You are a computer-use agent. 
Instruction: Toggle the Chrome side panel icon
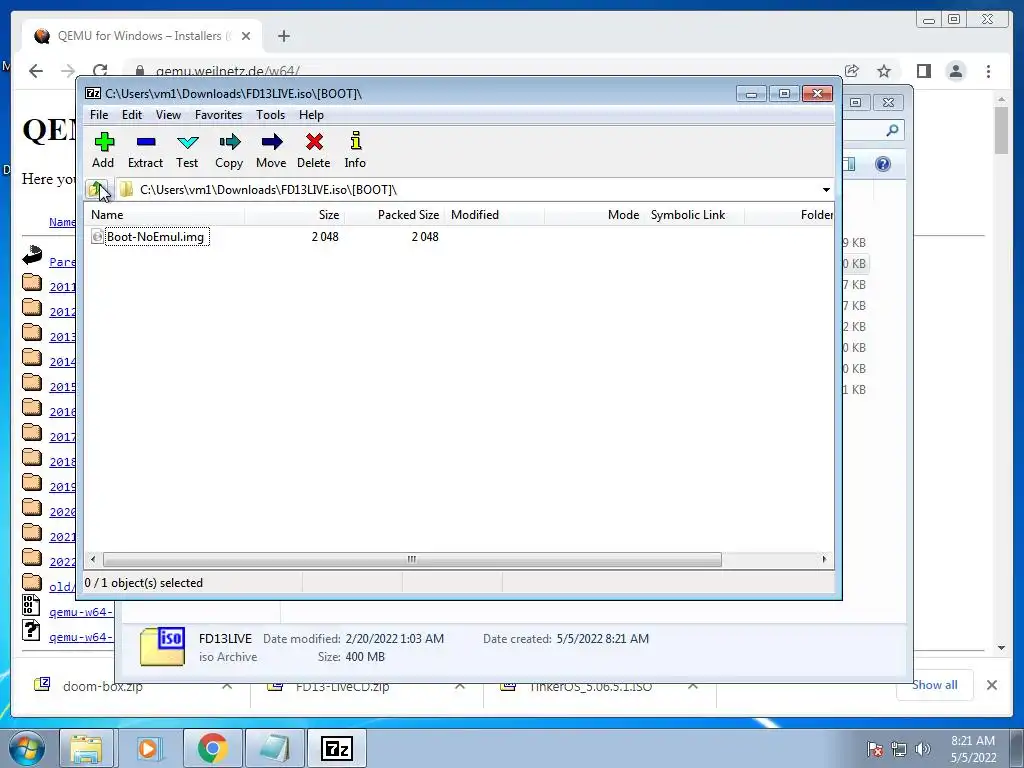click(923, 71)
